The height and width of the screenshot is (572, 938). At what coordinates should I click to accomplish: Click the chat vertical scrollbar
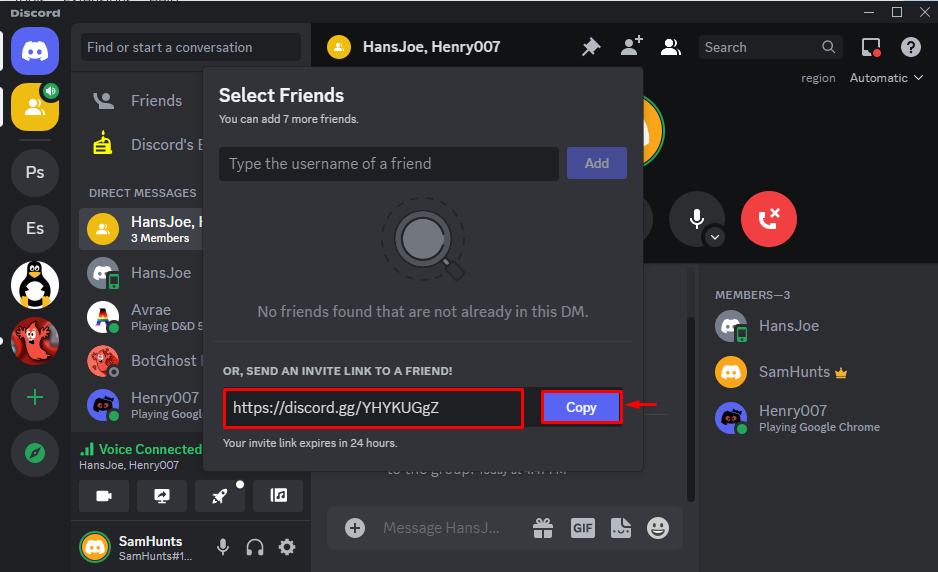coord(691,409)
